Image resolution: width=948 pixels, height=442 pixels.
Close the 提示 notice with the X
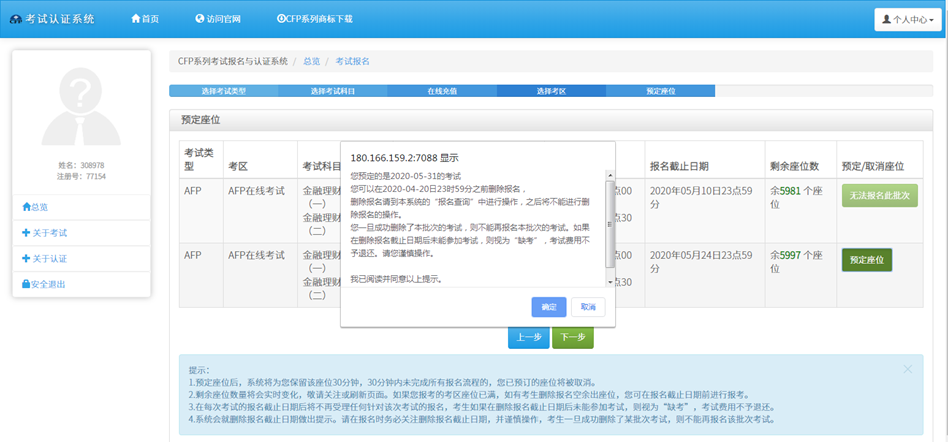coord(907,369)
